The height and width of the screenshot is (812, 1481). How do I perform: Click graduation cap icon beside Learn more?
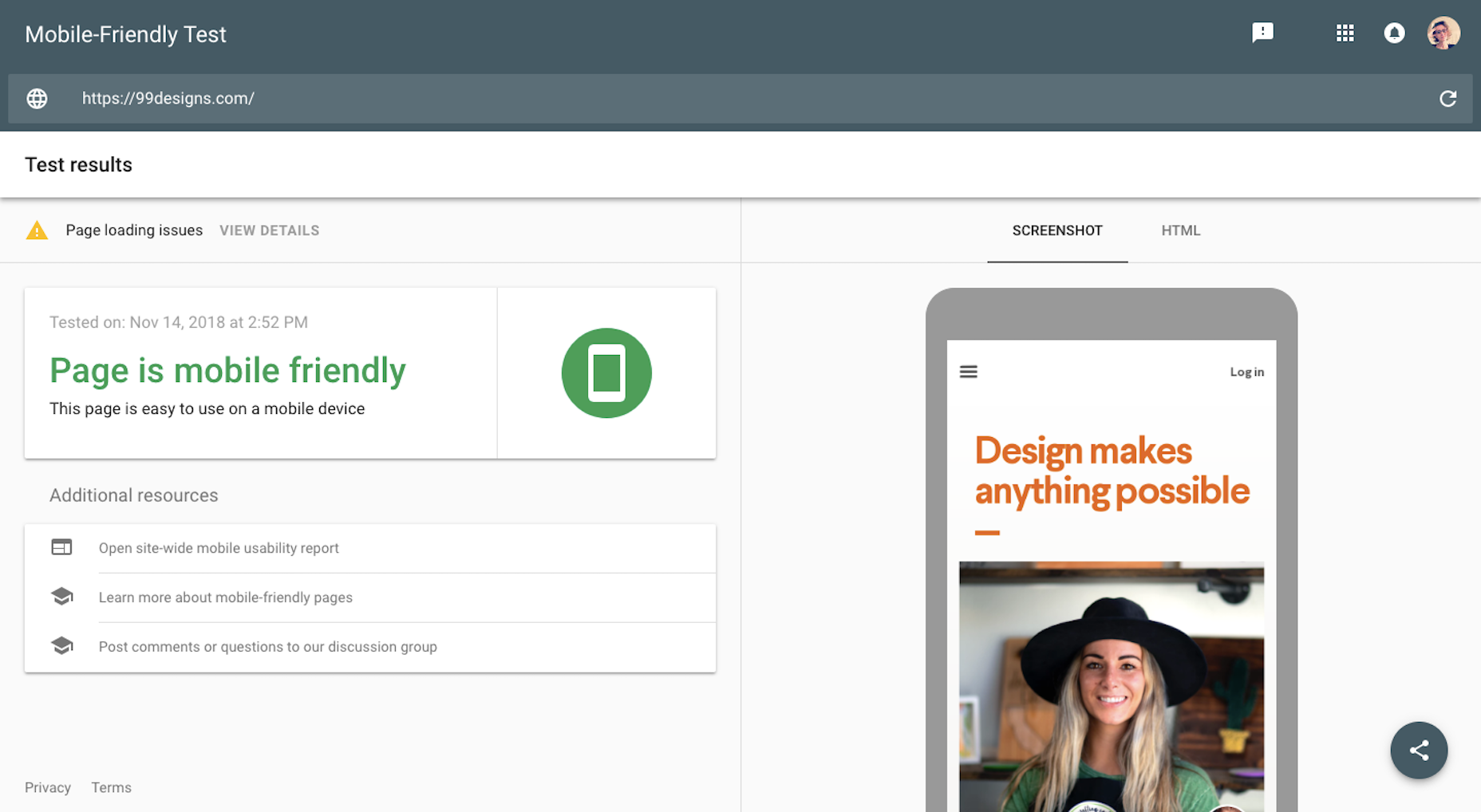[61, 597]
